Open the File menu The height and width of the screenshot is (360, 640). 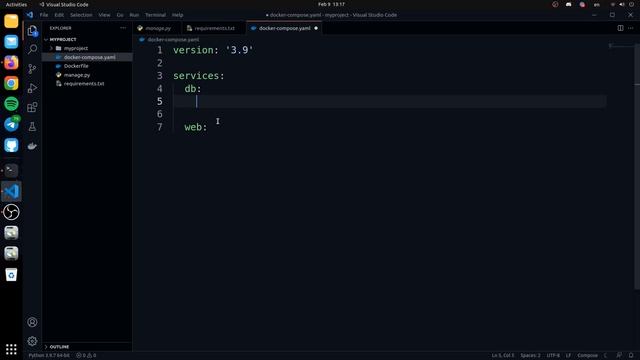click(44, 15)
